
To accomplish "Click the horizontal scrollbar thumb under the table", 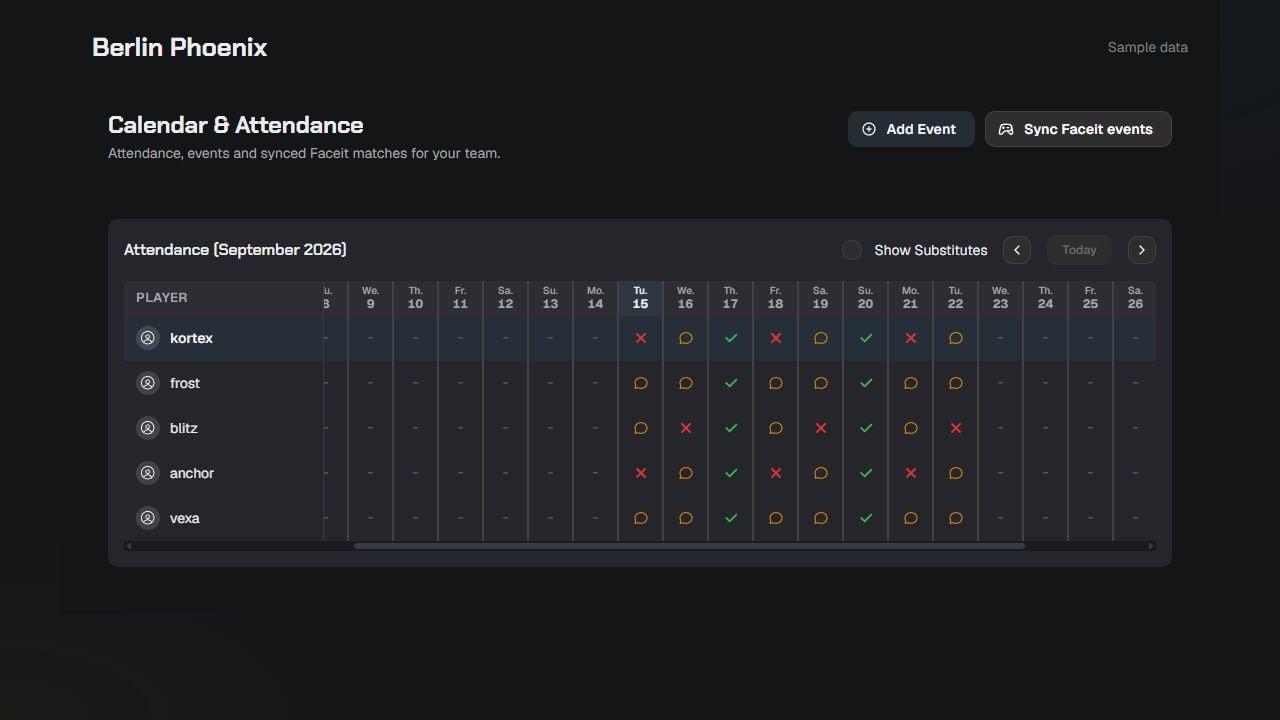I will 689,546.
